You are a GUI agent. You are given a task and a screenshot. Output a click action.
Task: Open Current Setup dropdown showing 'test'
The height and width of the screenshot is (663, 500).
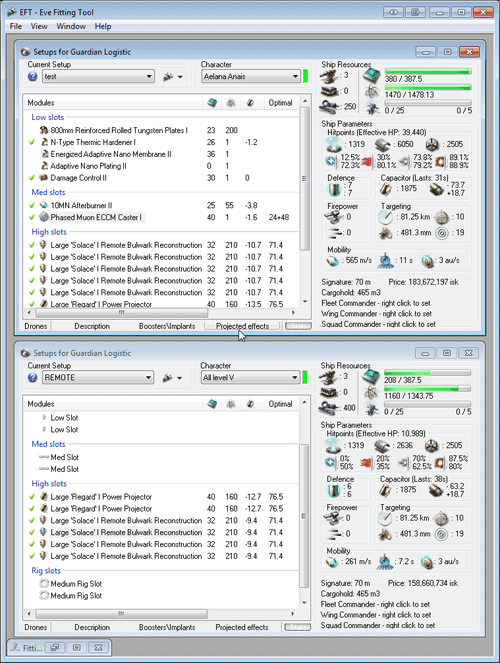point(98,77)
